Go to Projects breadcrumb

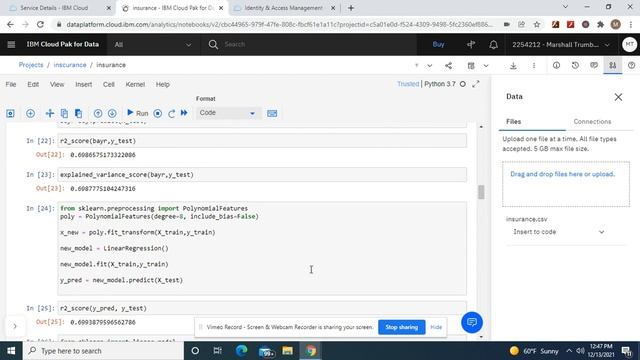31,65
